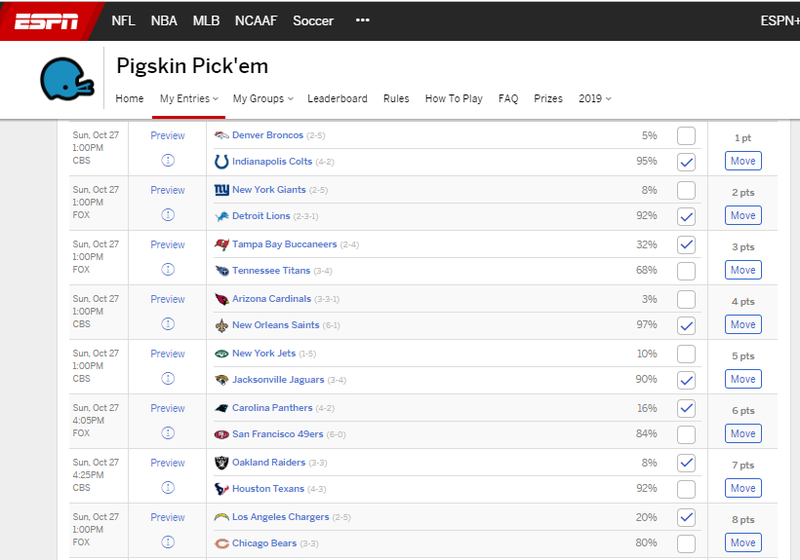Screen dimensions: 800x560
Task: Click the ESPN logo
Action: tap(46, 21)
